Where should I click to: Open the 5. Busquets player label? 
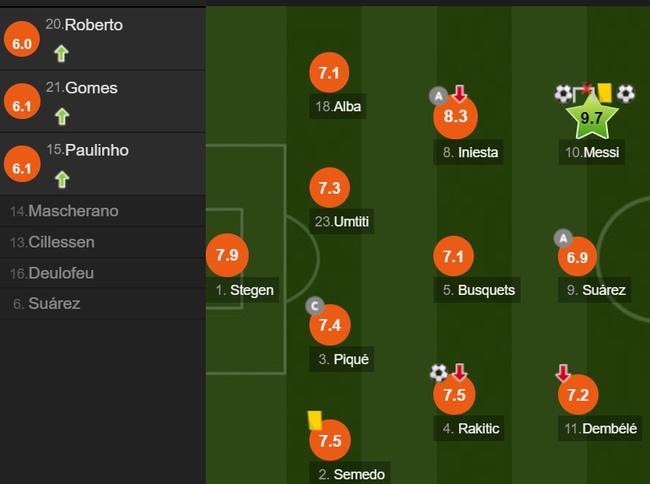477,290
